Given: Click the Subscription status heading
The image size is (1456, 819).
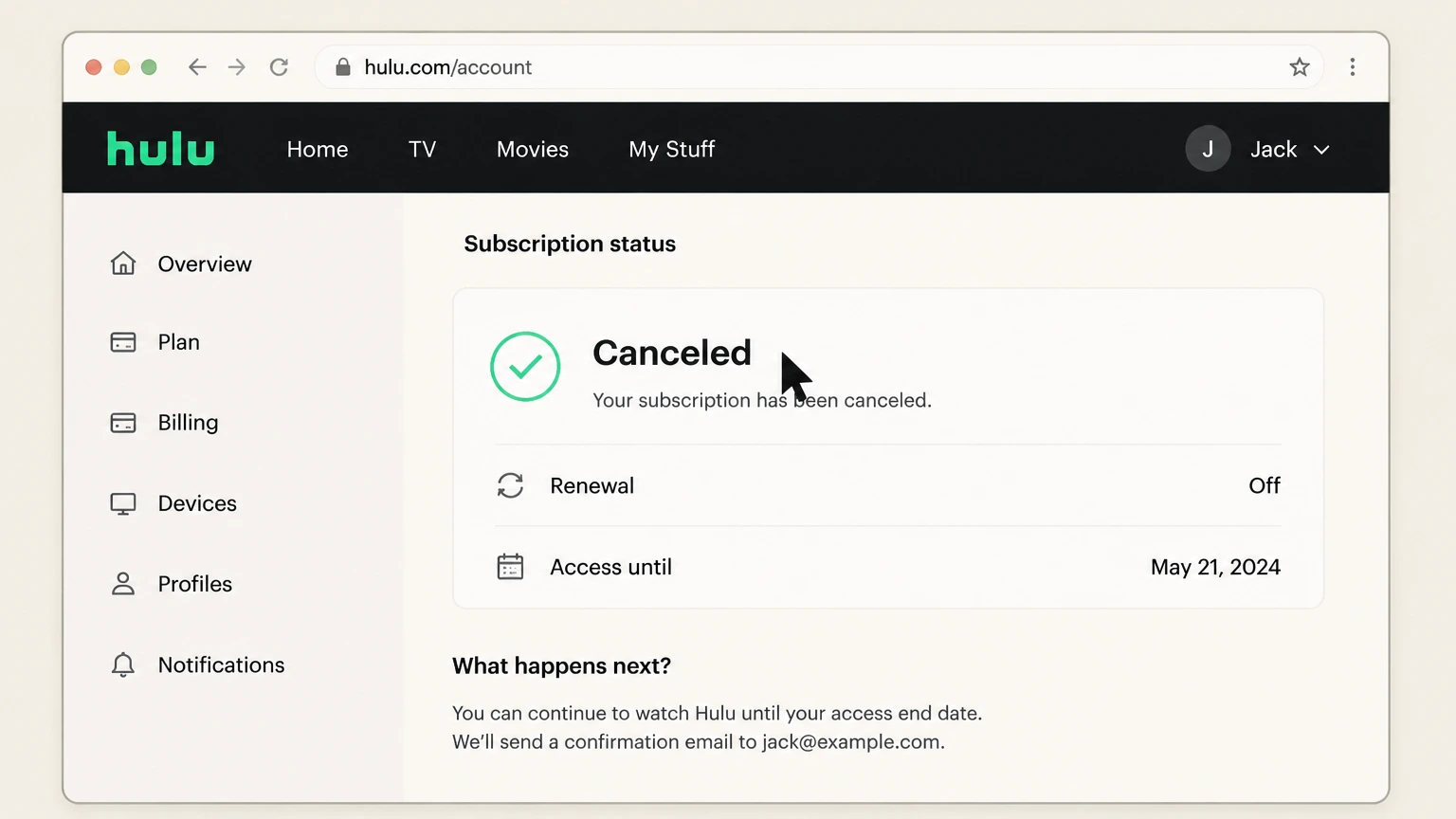Looking at the screenshot, I should [570, 244].
